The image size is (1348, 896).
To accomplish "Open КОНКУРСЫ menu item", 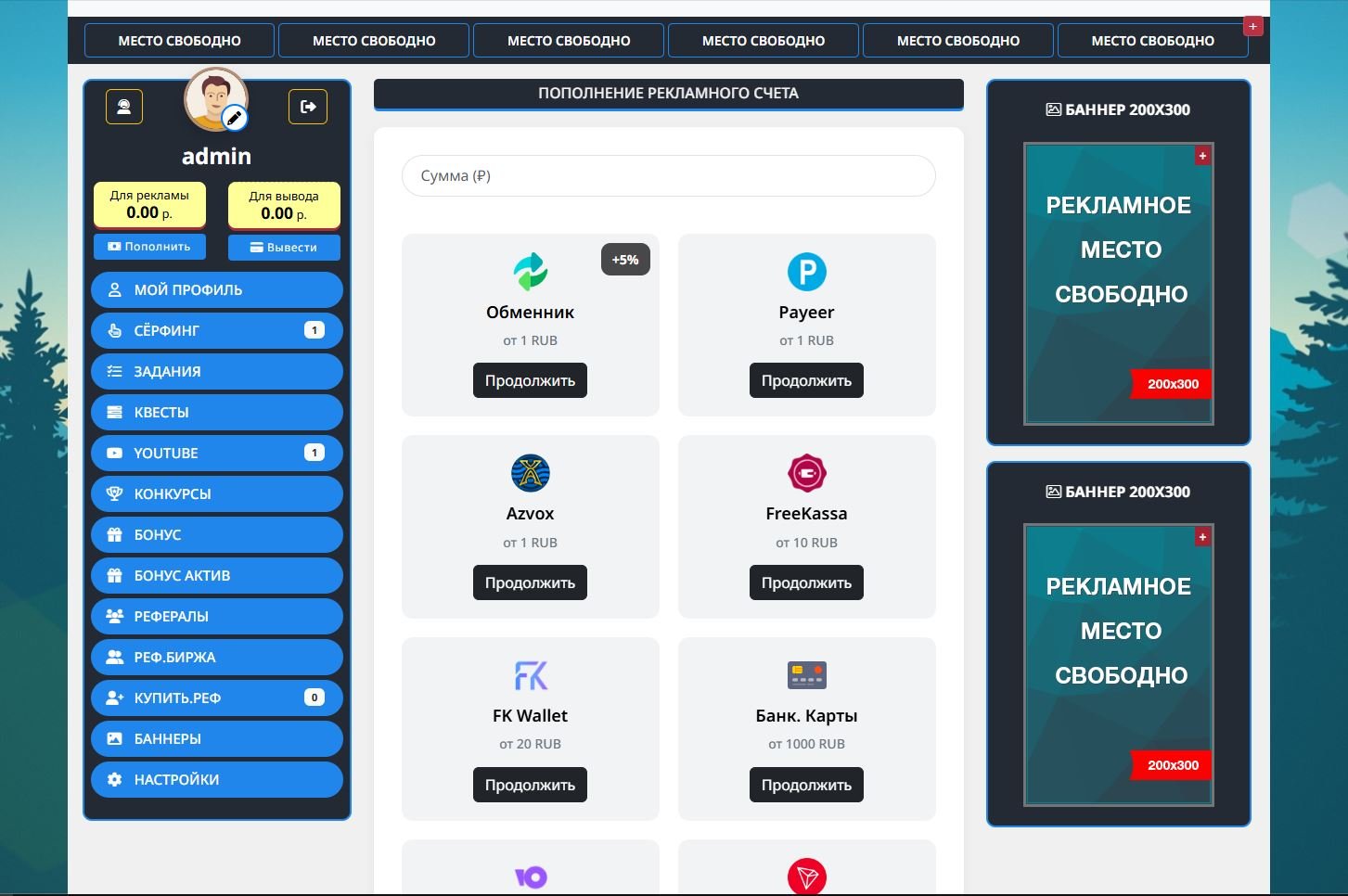I will tap(217, 493).
